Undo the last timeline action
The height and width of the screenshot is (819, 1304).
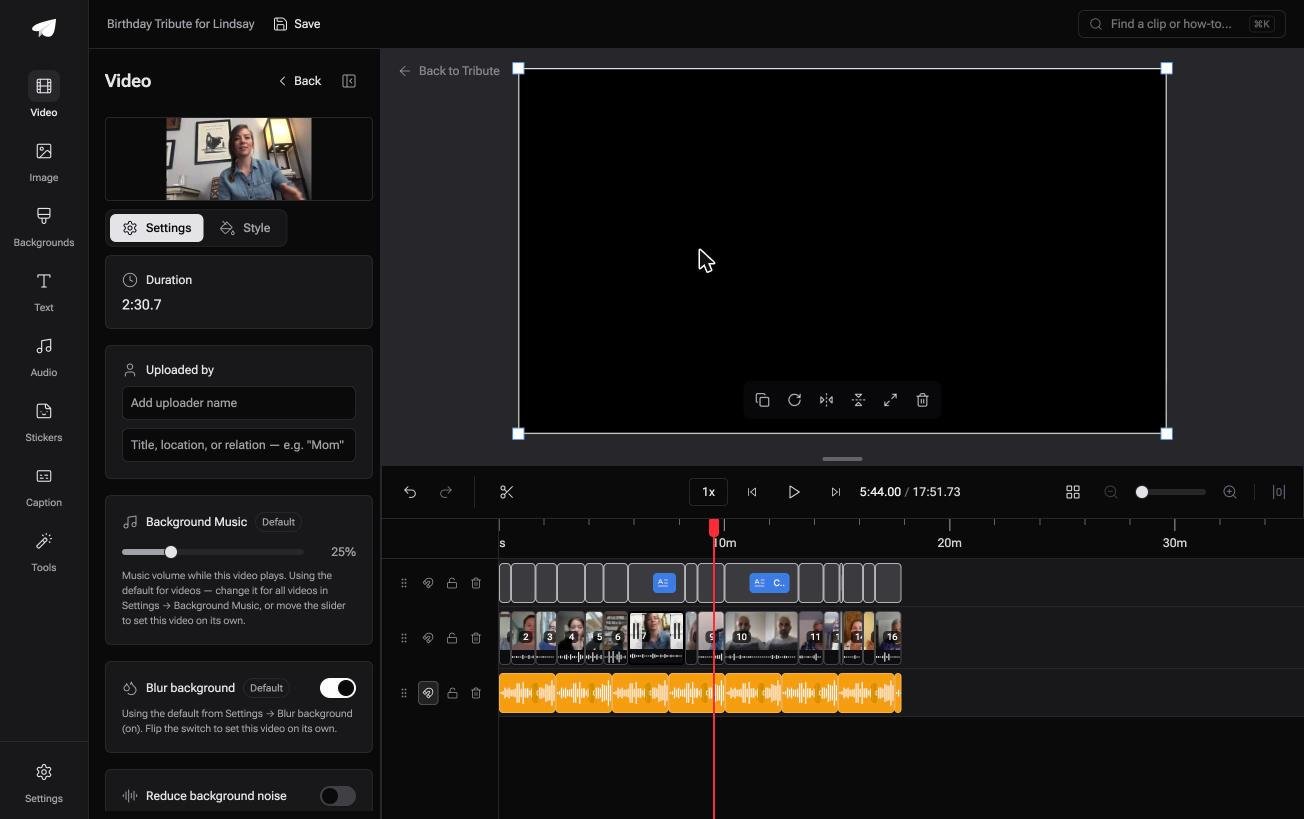coord(410,492)
